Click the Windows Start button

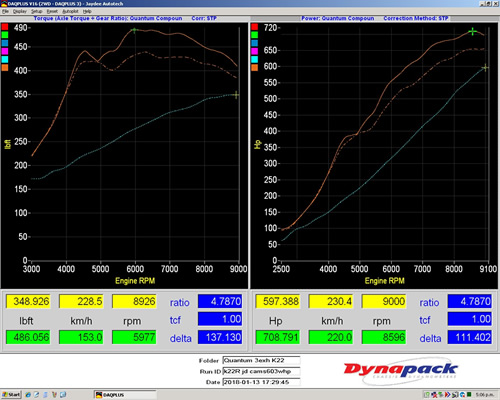pos(11,395)
